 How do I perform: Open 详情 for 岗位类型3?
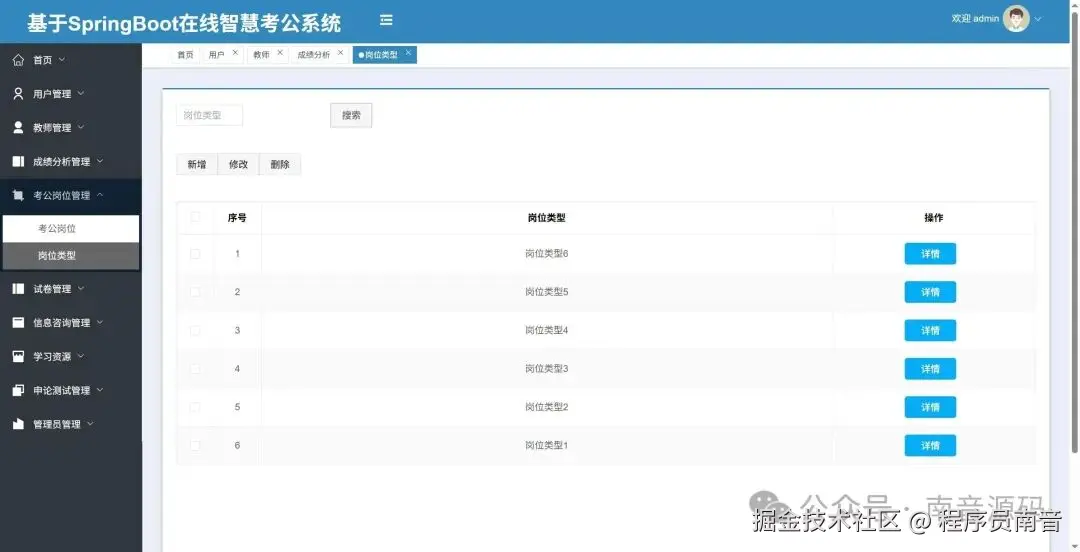[930, 369]
